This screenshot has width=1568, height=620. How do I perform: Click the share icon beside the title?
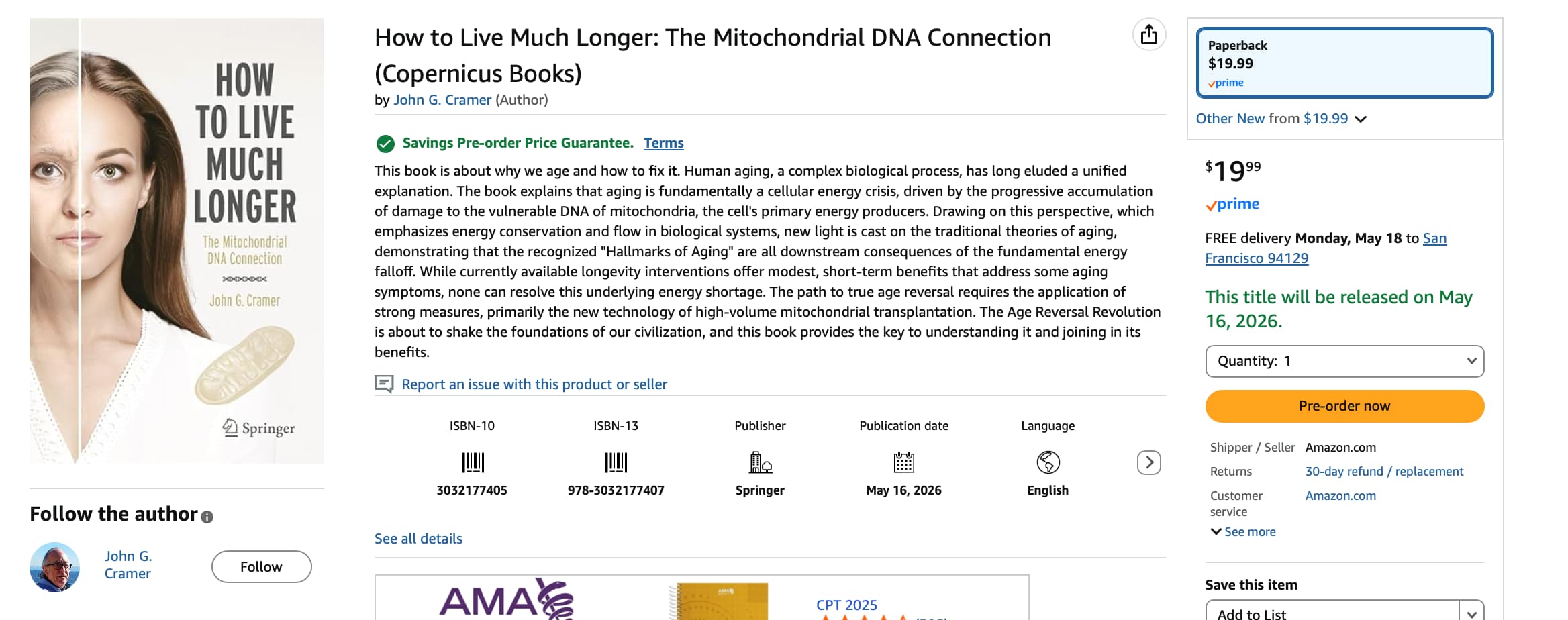click(1148, 34)
